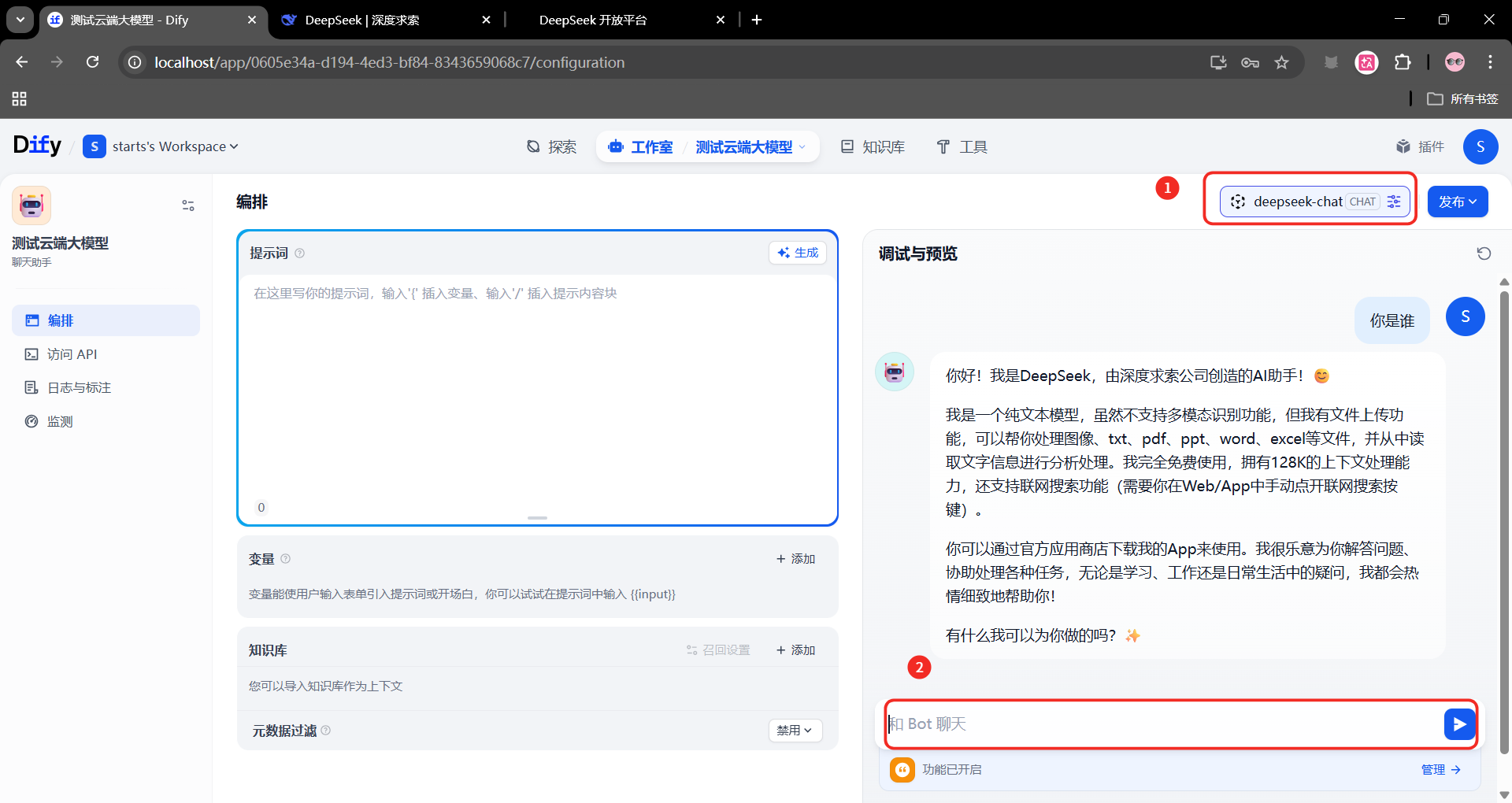The height and width of the screenshot is (803, 1512).
Task: Open the bookmarks bar apps grid icon
Action: click(20, 98)
